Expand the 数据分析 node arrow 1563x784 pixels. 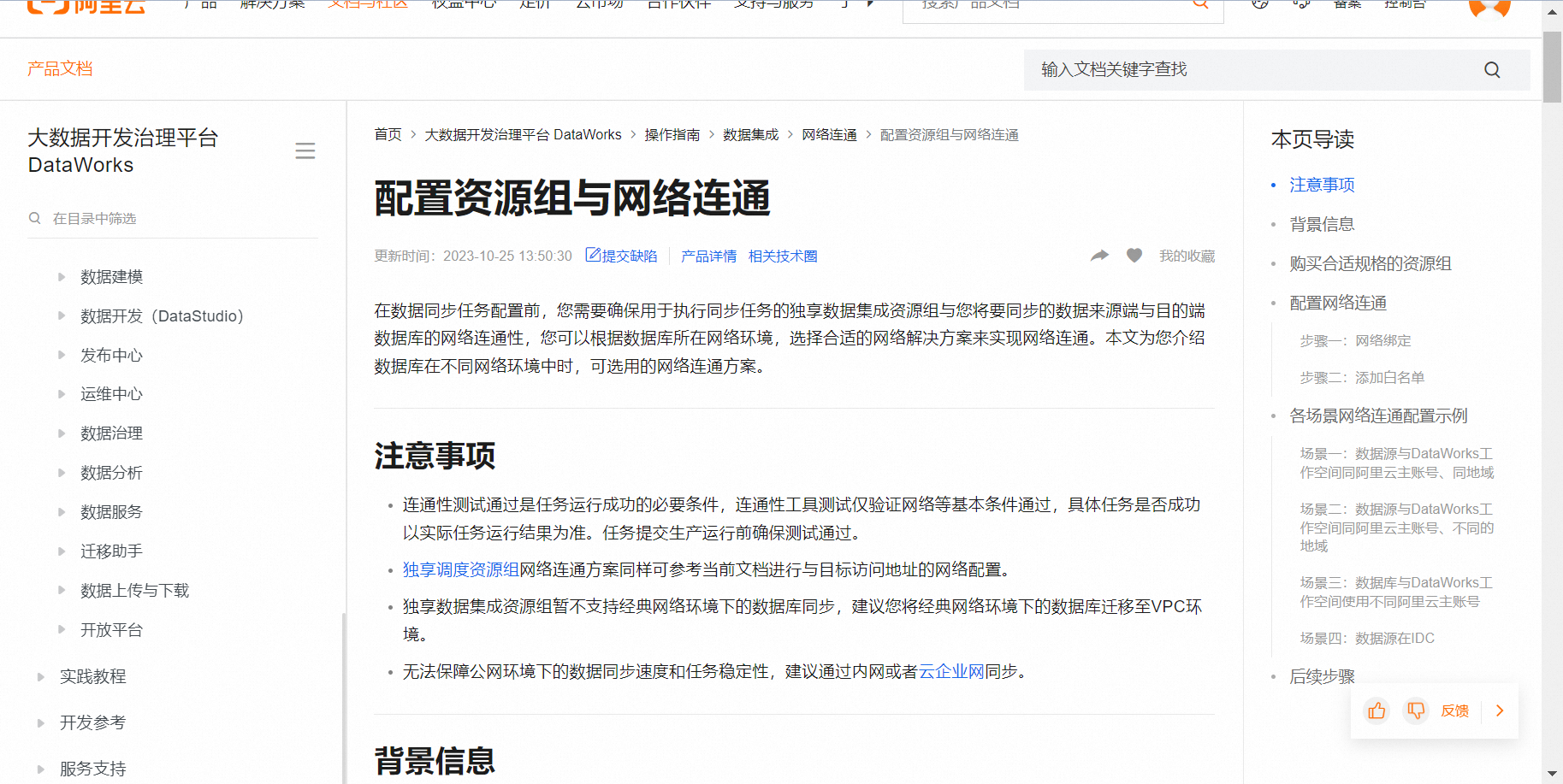[x=62, y=473]
